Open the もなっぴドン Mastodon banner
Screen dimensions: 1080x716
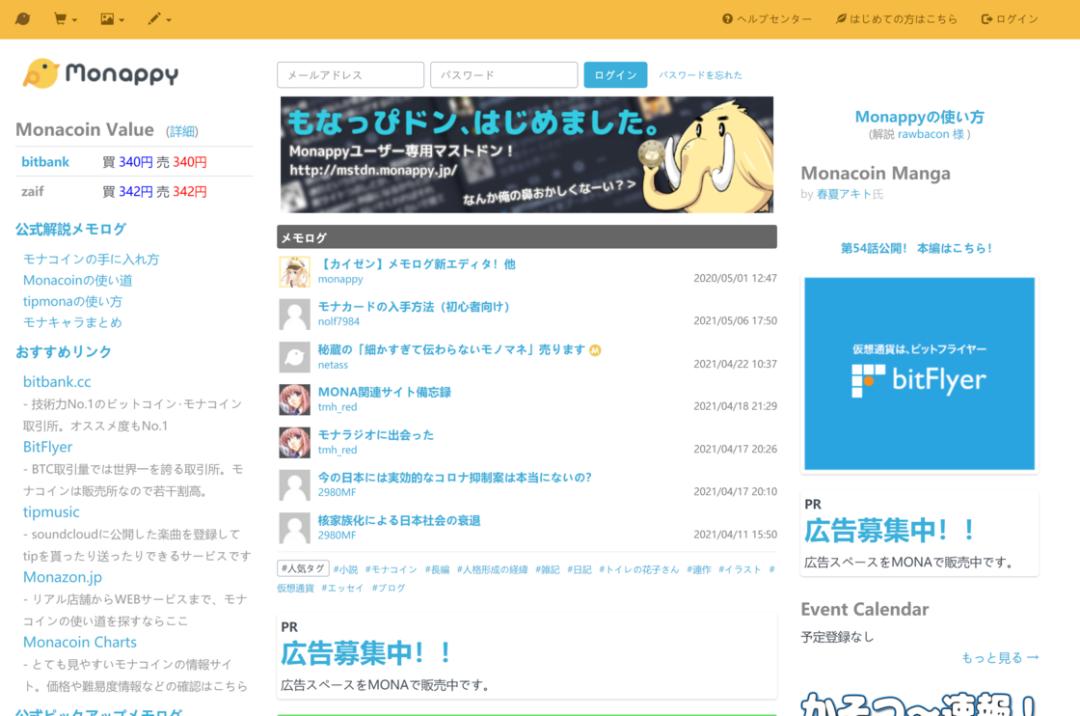526,154
